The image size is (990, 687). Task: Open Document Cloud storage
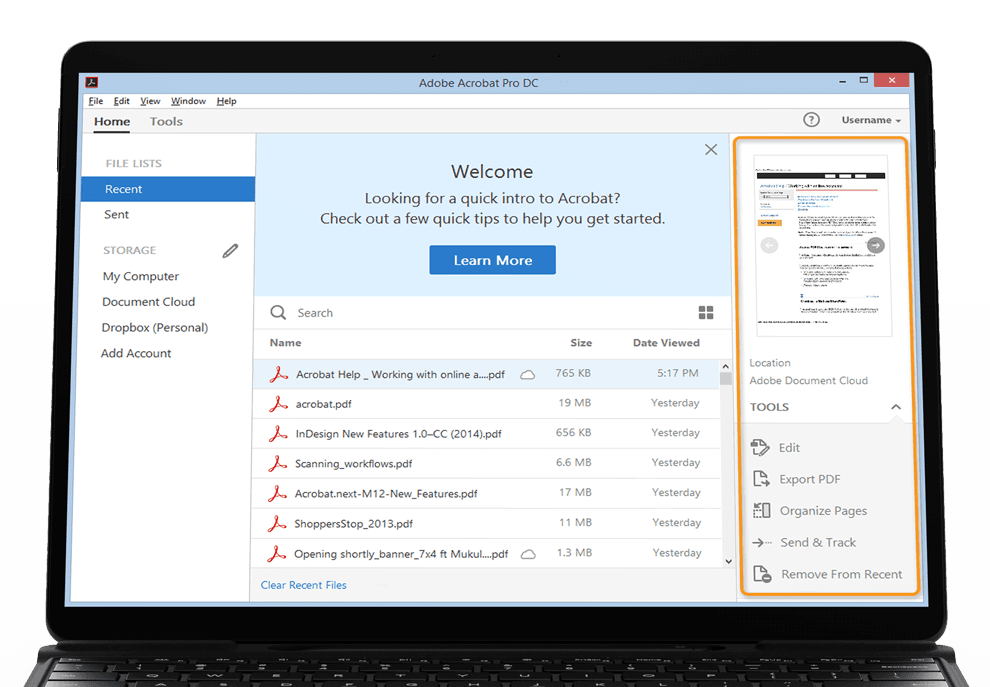pyautogui.click(x=148, y=302)
